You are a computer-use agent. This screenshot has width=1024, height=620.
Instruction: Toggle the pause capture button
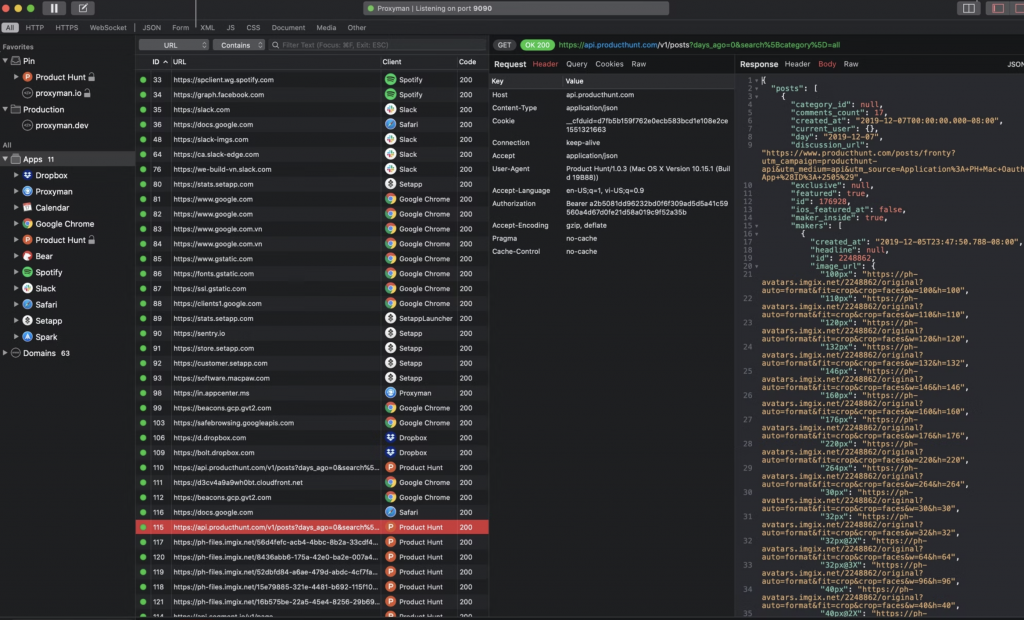(x=54, y=8)
